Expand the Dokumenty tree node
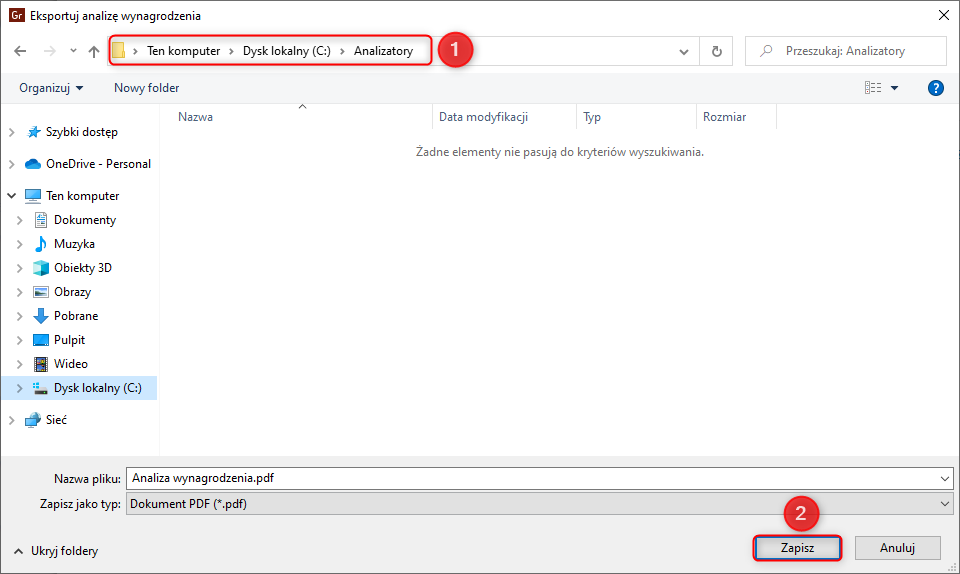Image resolution: width=960 pixels, height=574 pixels. [x=20, y=220]
